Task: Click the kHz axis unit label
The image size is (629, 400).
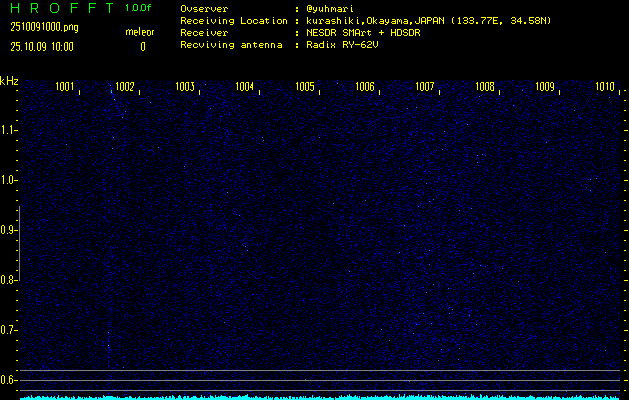Action: [9, 81]
